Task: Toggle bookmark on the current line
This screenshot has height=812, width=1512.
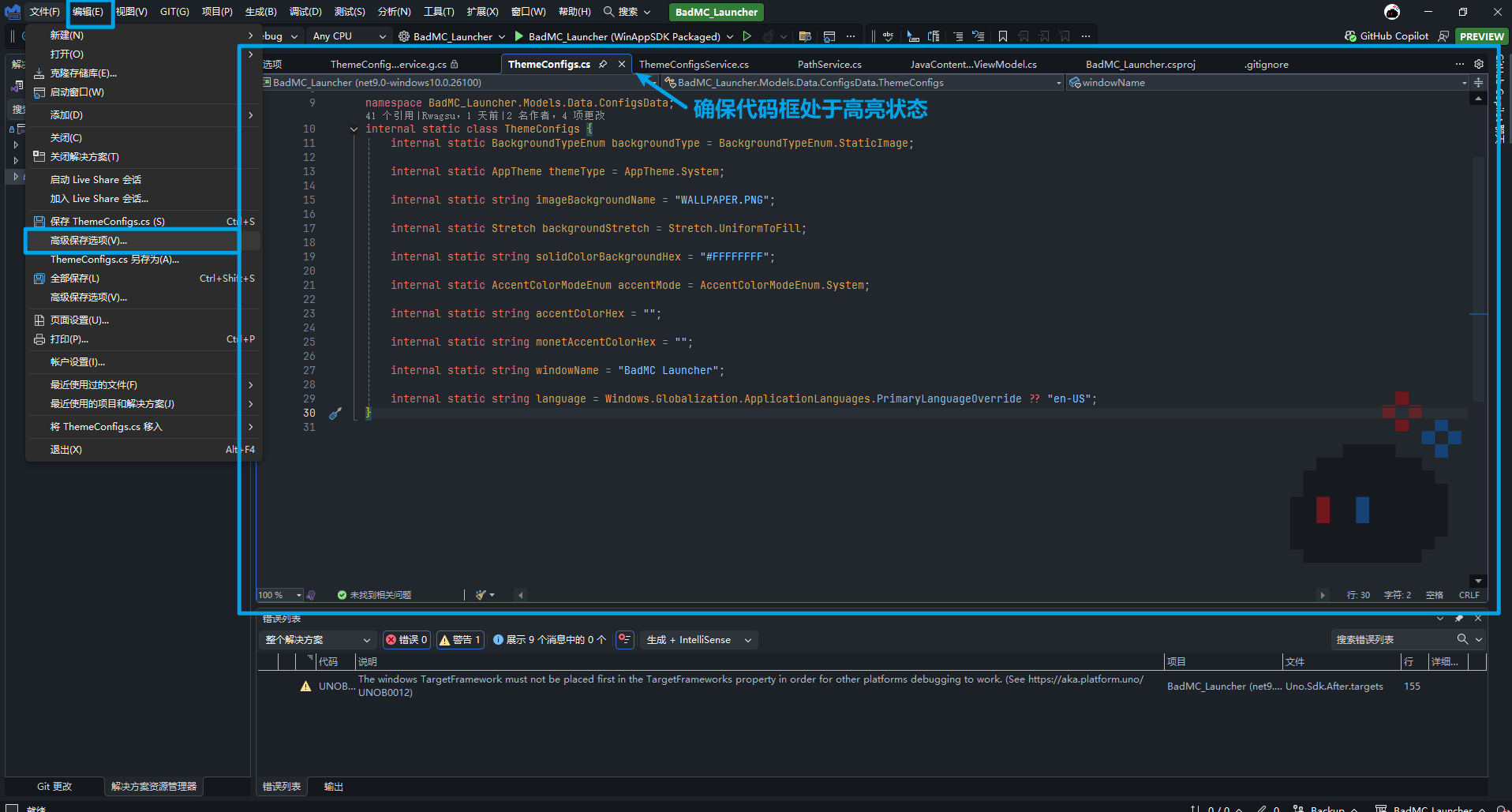Action: click(1002, 36)
